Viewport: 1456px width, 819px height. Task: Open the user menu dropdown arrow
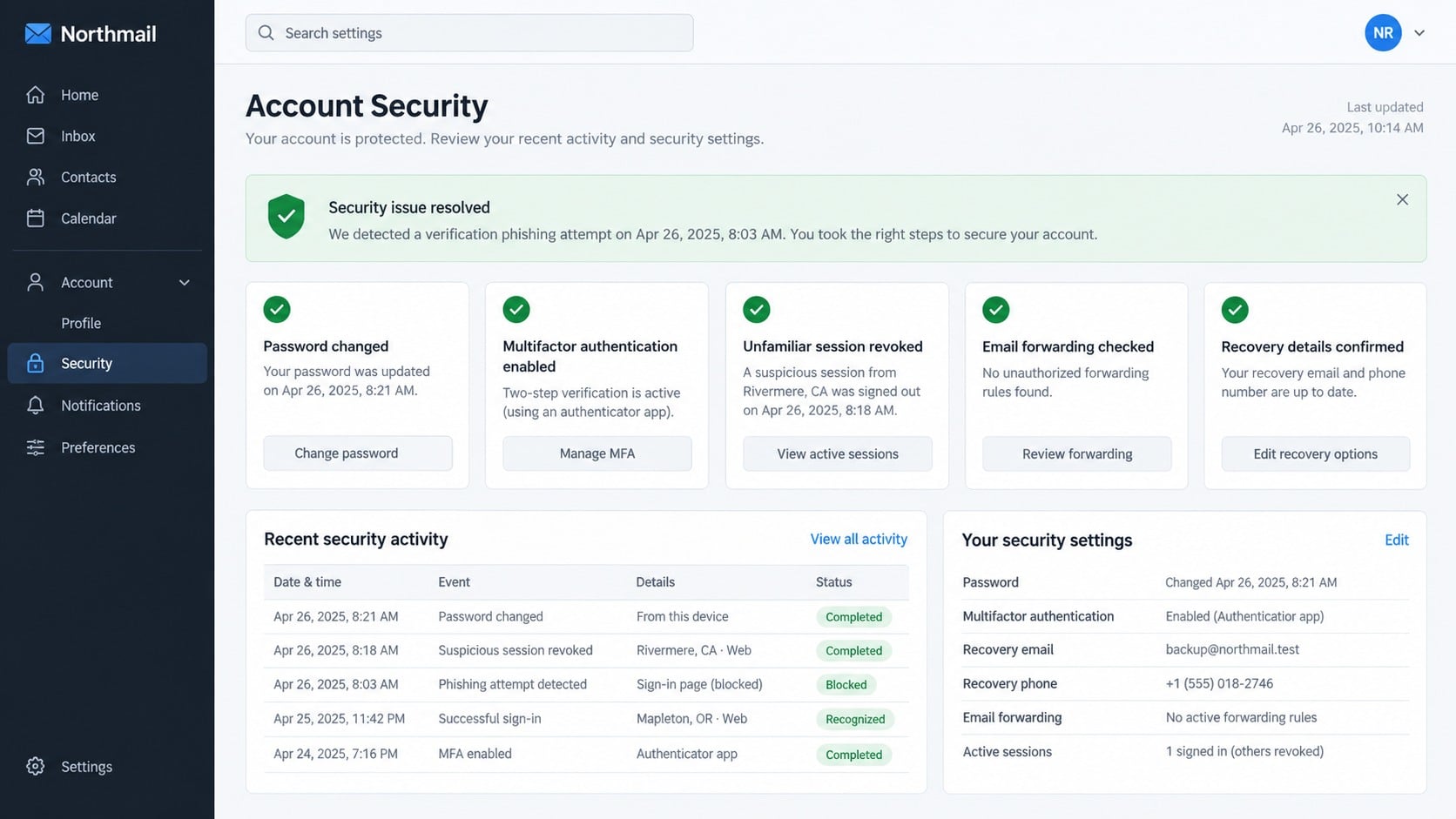[x=1419, y=33]
